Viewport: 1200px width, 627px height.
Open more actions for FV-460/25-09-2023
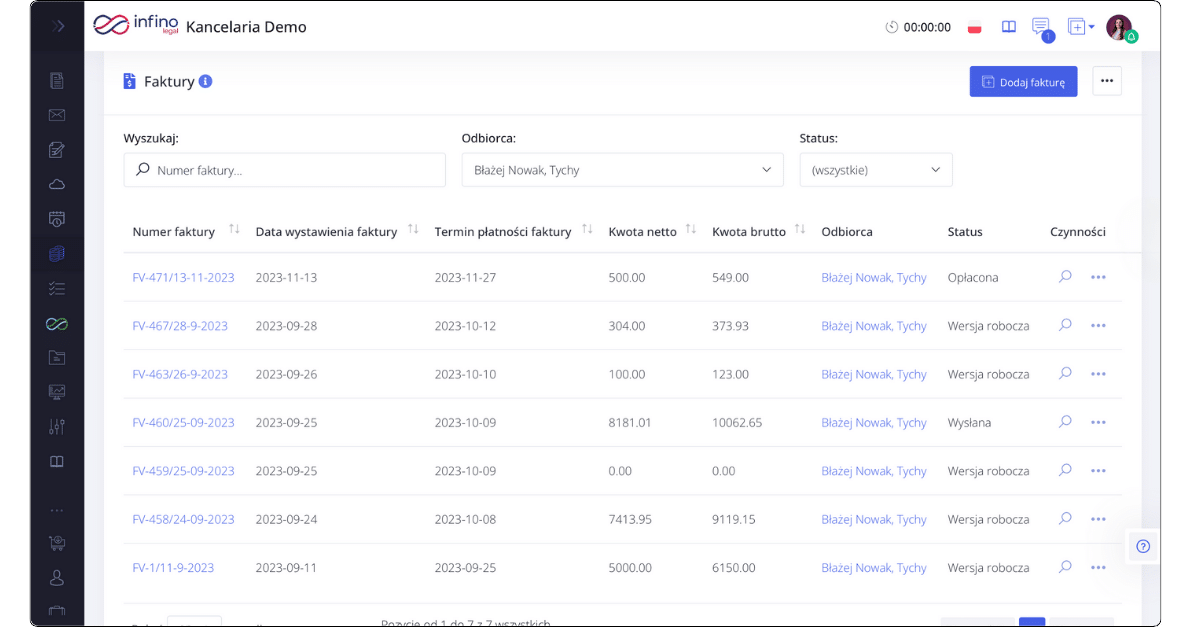[x=1098, y=423]
